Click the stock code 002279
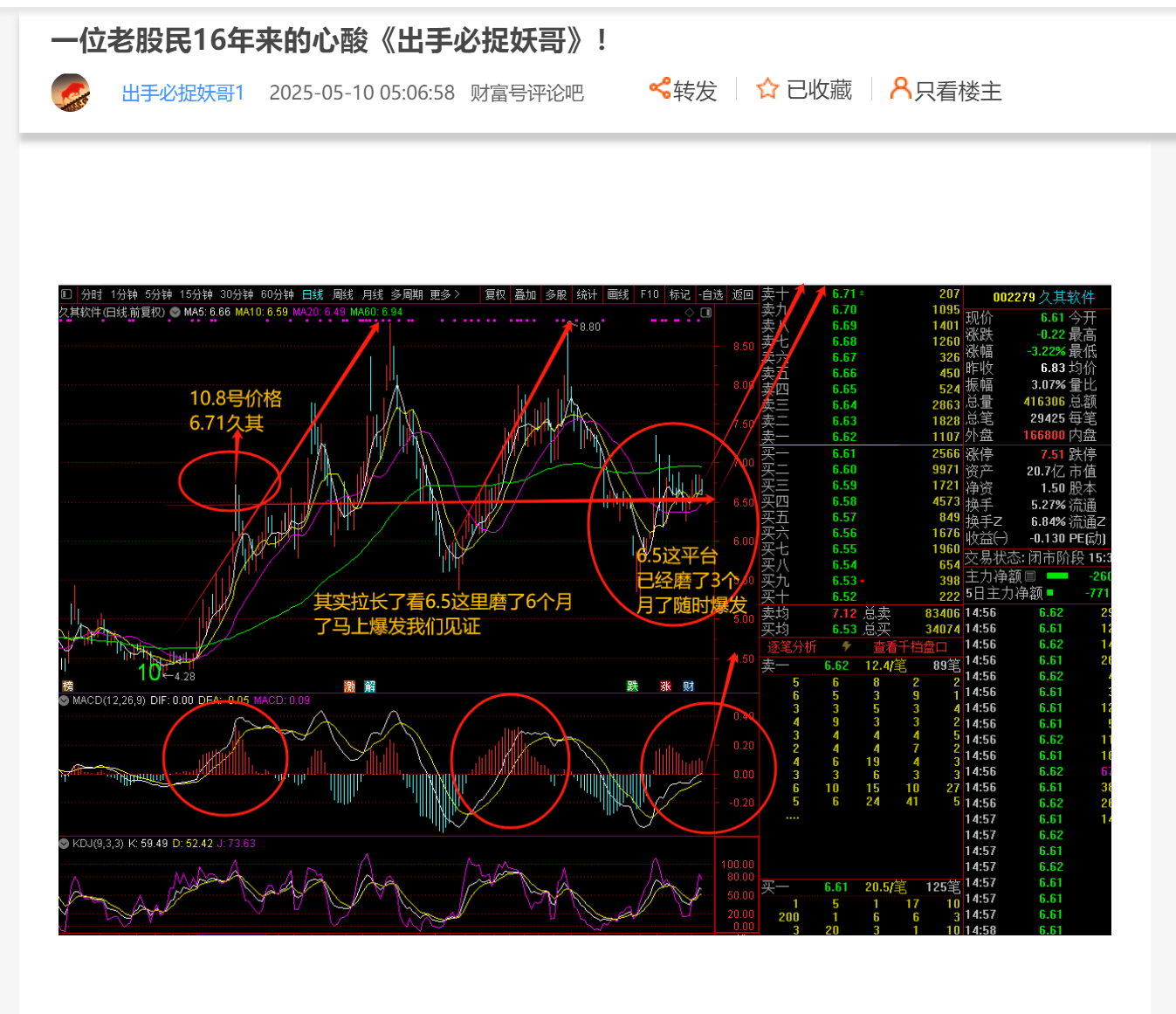 1014,298
